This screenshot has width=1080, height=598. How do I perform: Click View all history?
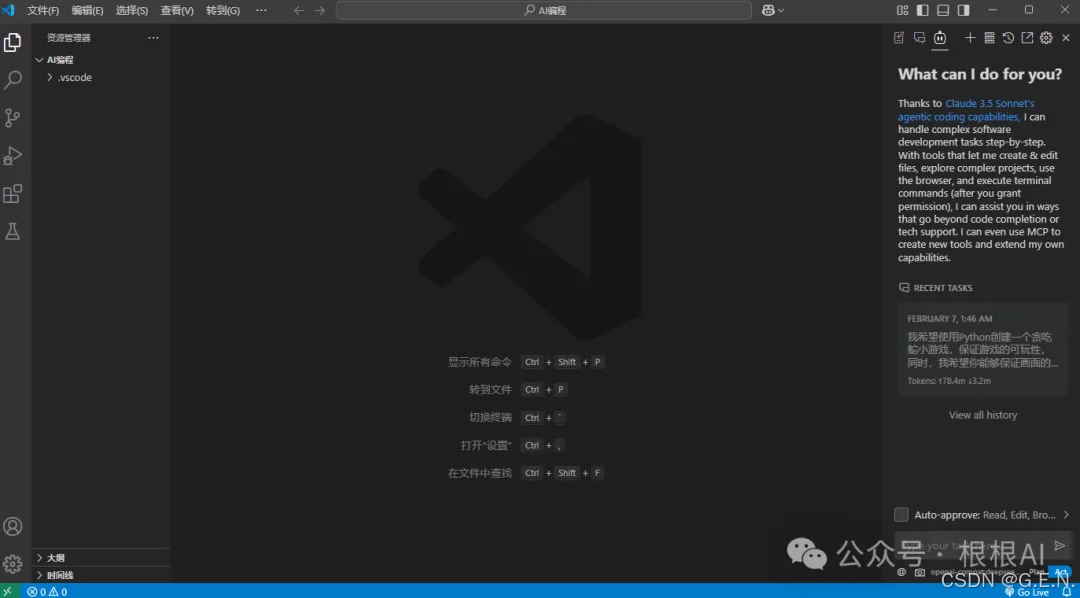tap(983, 415)
